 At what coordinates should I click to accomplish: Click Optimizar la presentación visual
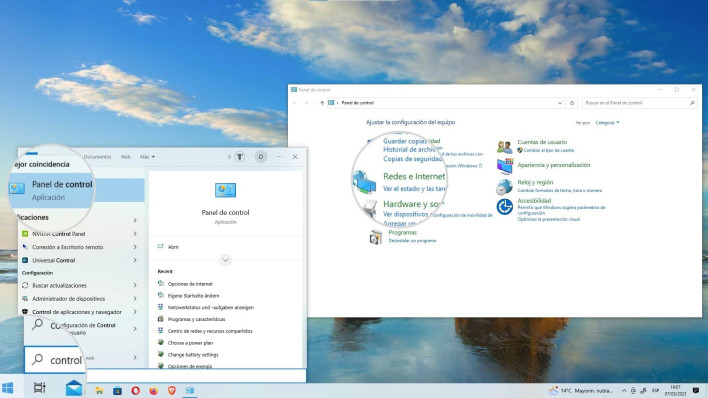coord(549,219)
